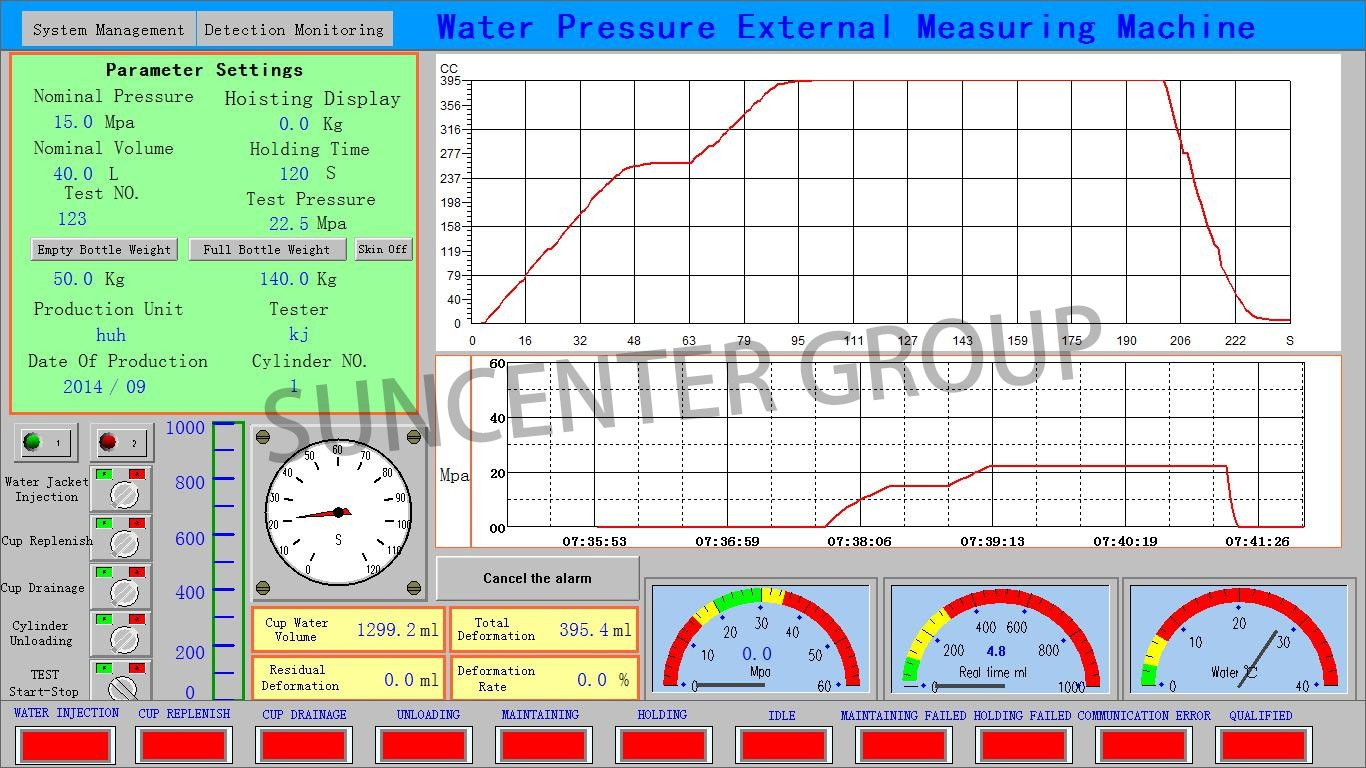Click the Real time ml gauge
Screen dimensions: 1366x768
tap(999, 640)
